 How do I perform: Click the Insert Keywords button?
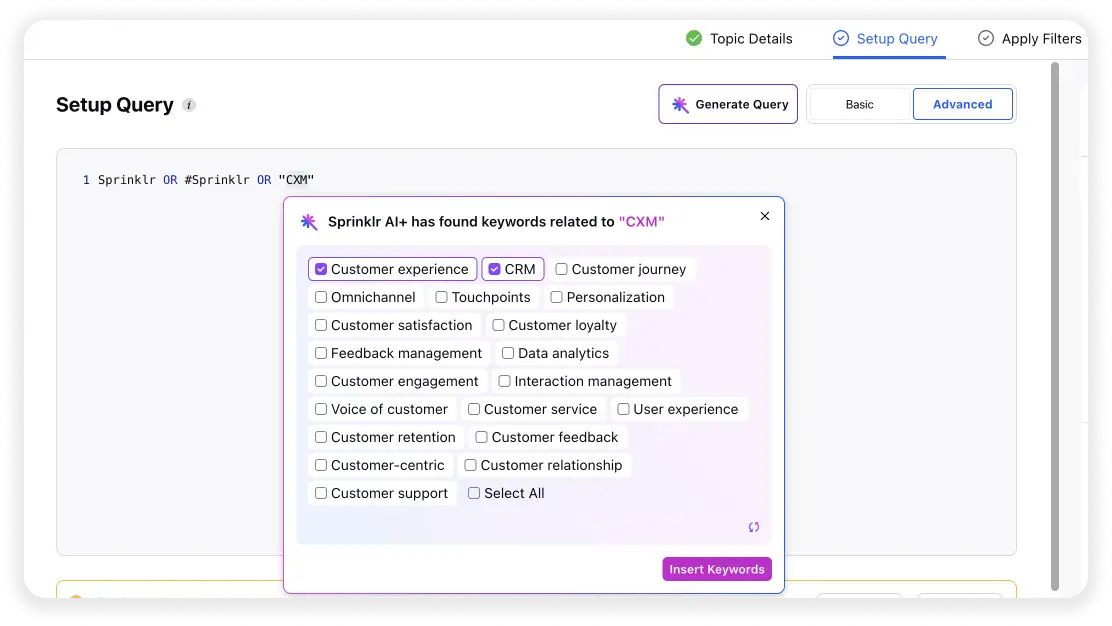click(x=717, y=569)
